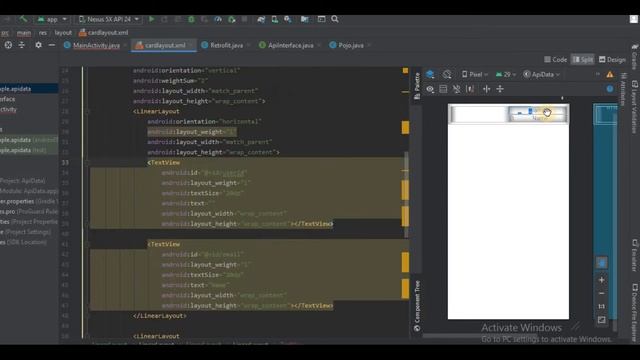The height and width of the screenshot is (360, 640).
Task: Click the clear constraints icon
Action: (457, 89)
